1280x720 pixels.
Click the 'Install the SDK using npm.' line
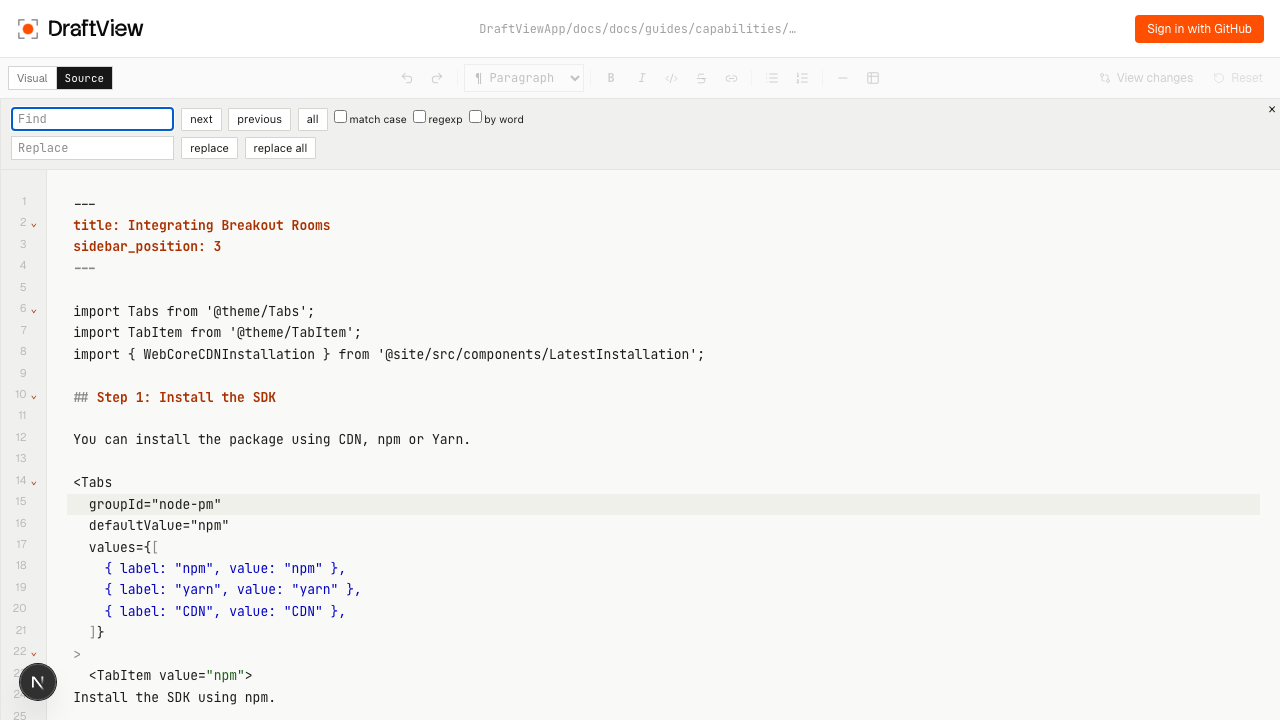tap(174, 697)
